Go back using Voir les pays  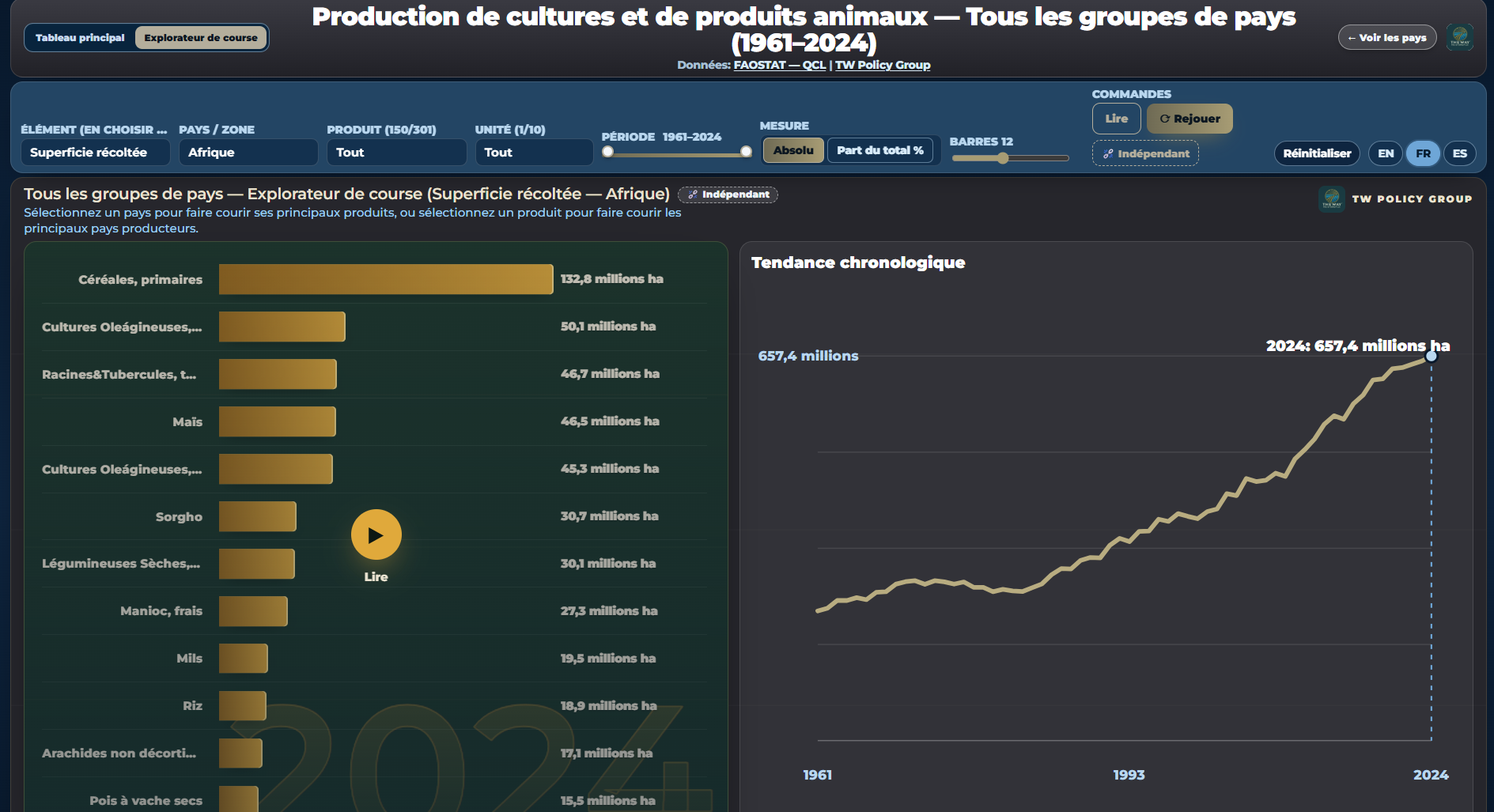click(1387, 37)
